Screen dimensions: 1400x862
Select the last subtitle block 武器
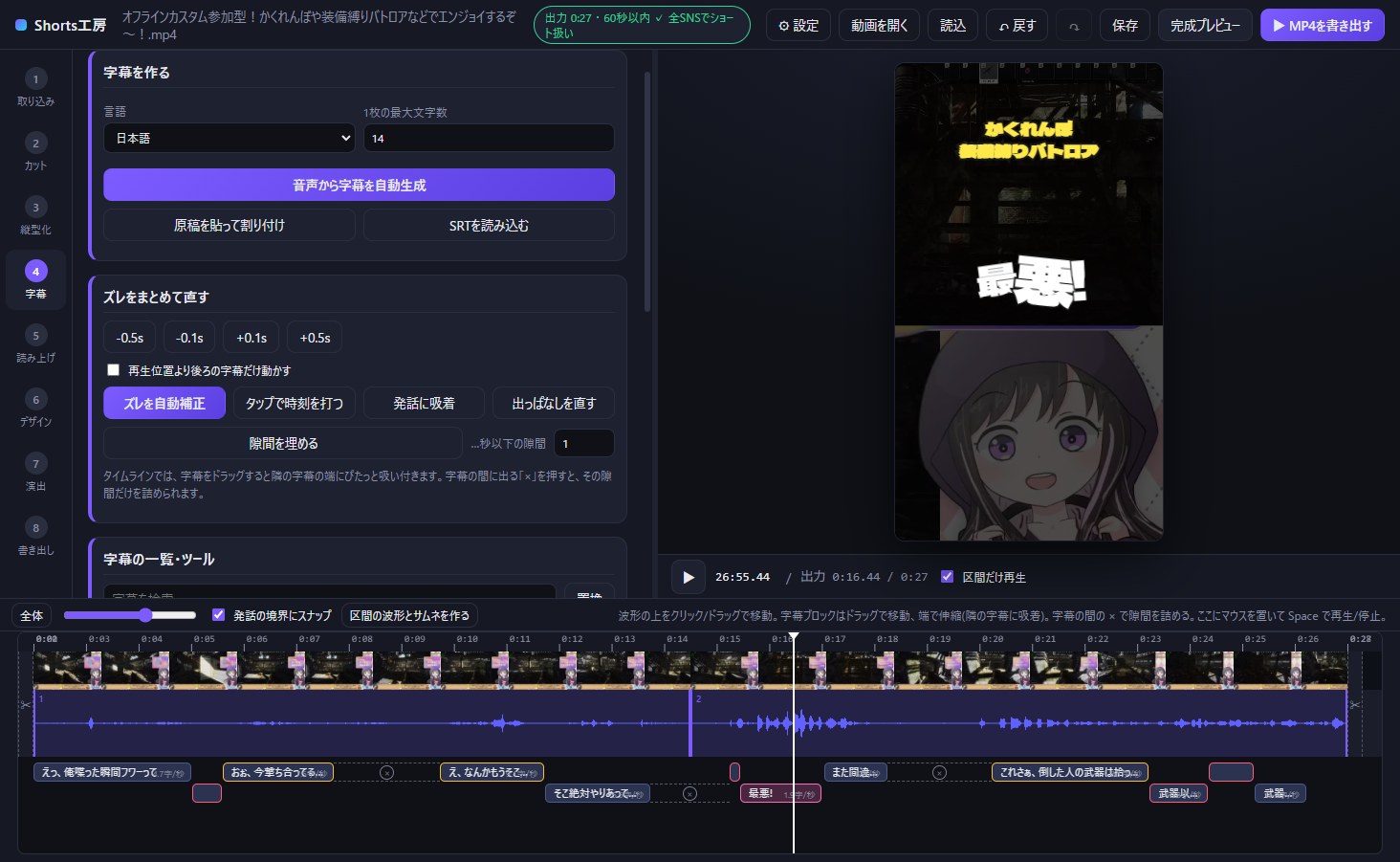[x=1280, y=793]
